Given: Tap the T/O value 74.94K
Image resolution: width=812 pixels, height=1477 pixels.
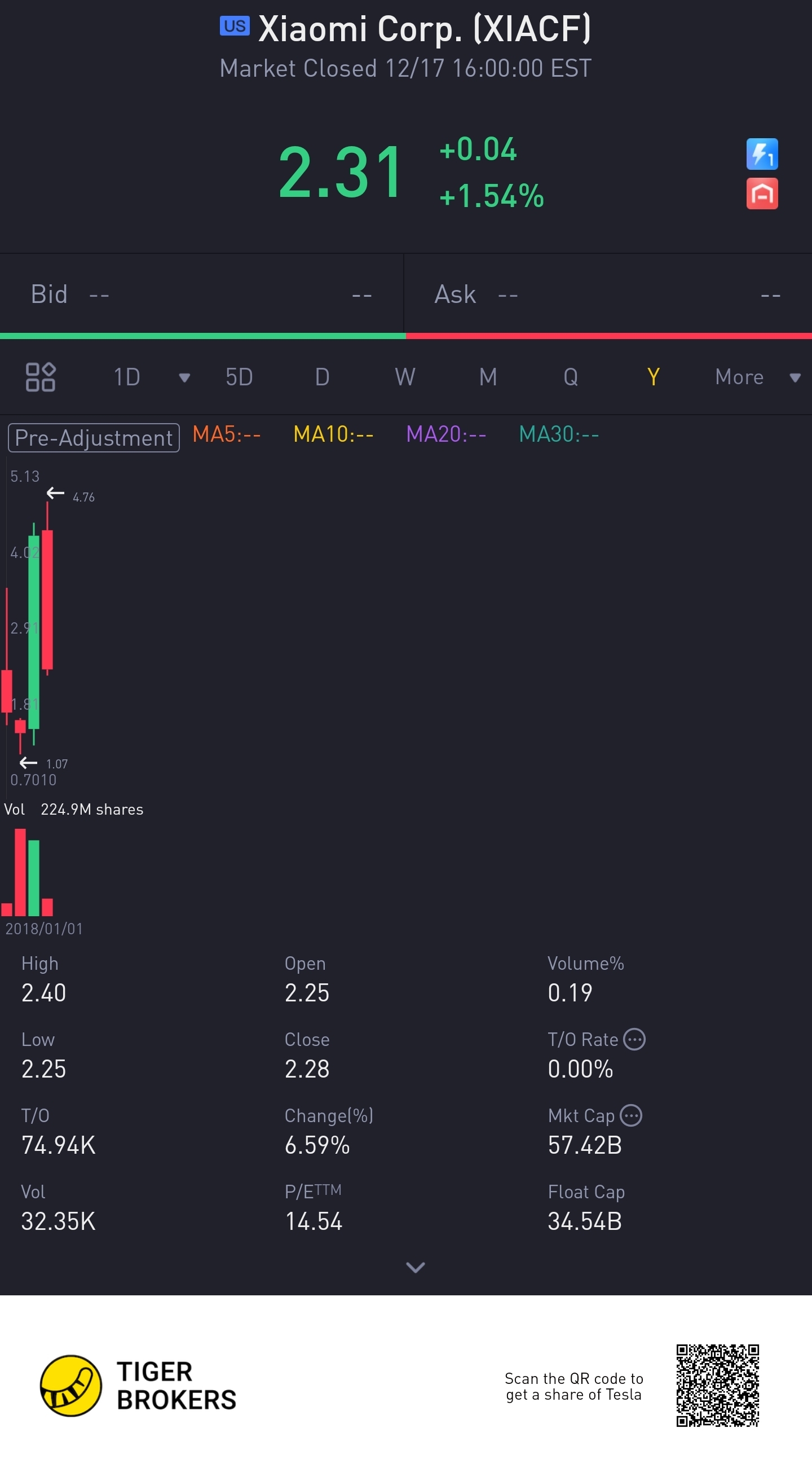Looking at the screenshot, I should (59, 1145).
